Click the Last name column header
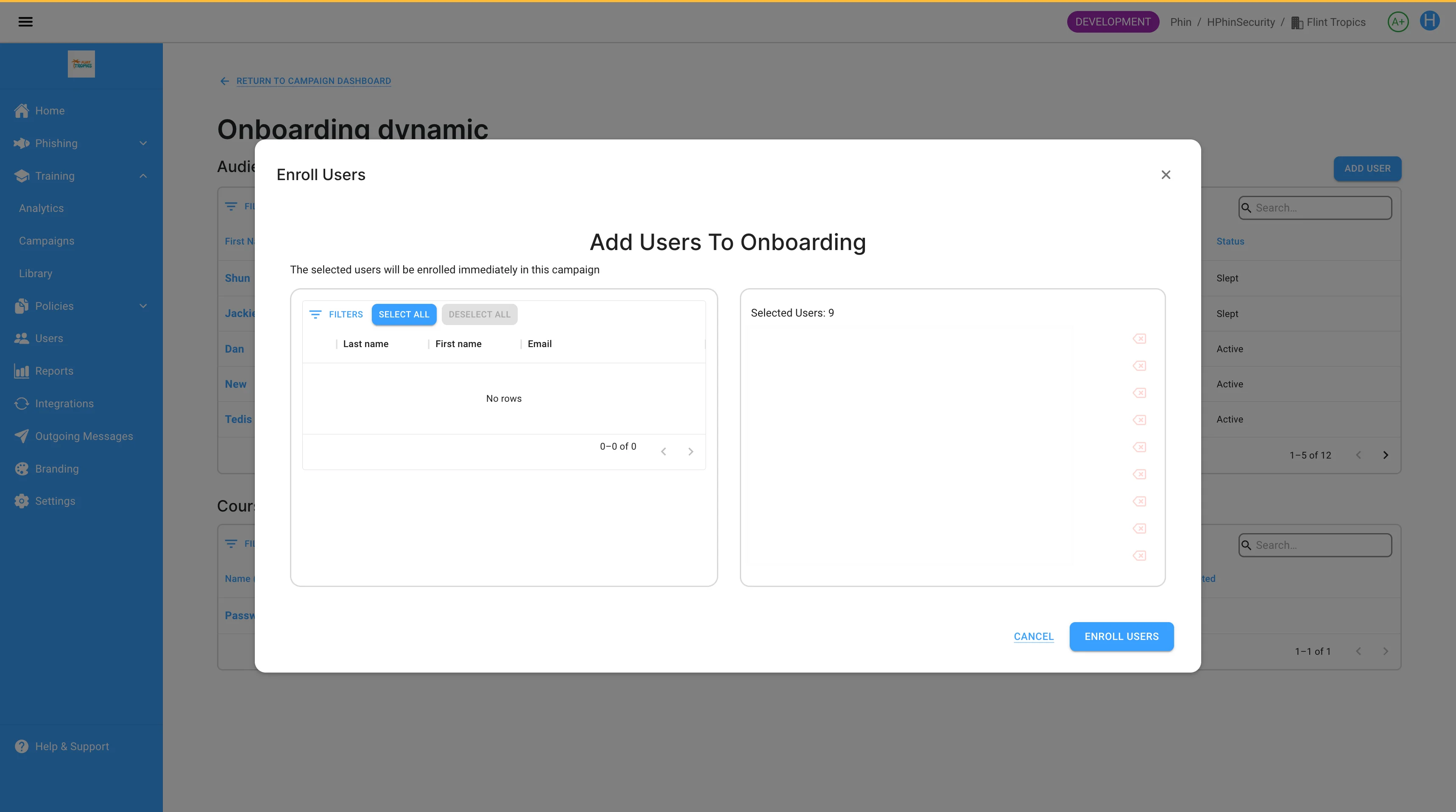This screenshot has height=812, width=1456. coord(365,344)
